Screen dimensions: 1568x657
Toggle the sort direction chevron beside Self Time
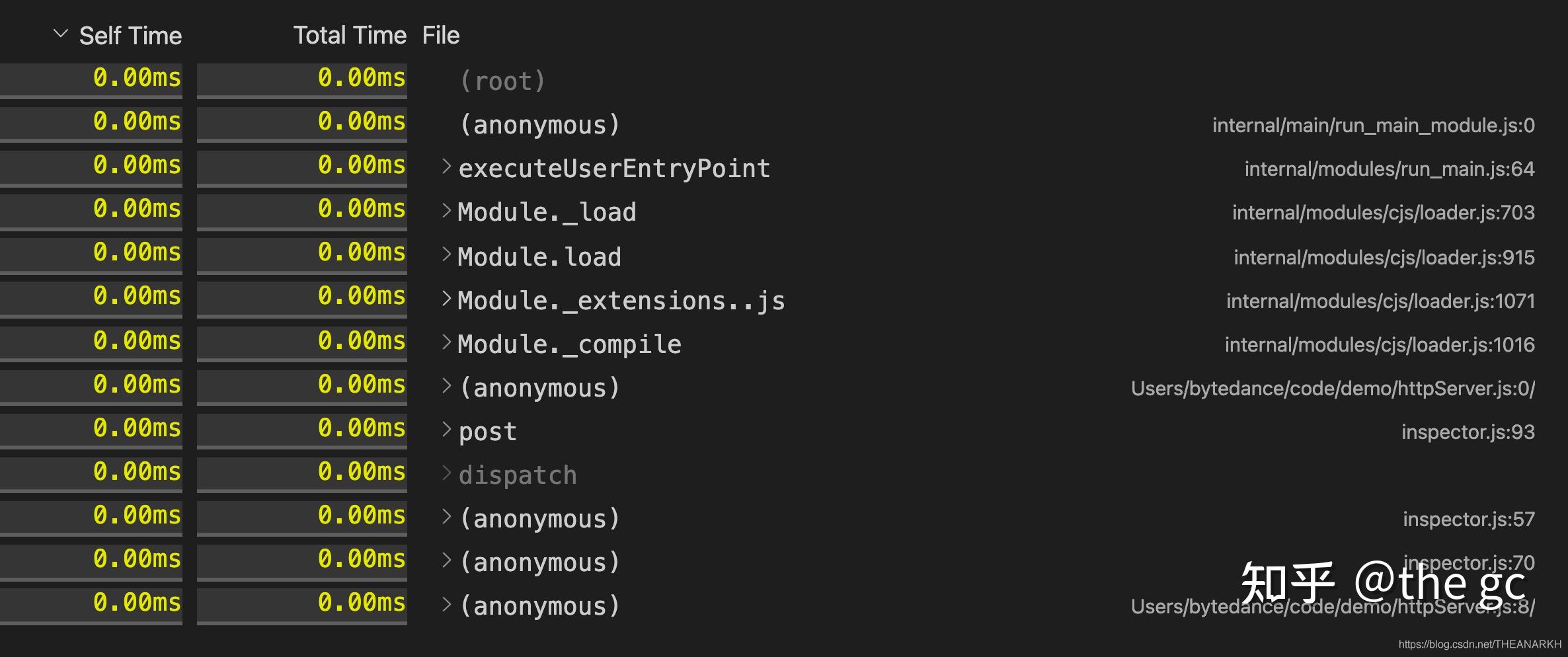tap(61, 33)
